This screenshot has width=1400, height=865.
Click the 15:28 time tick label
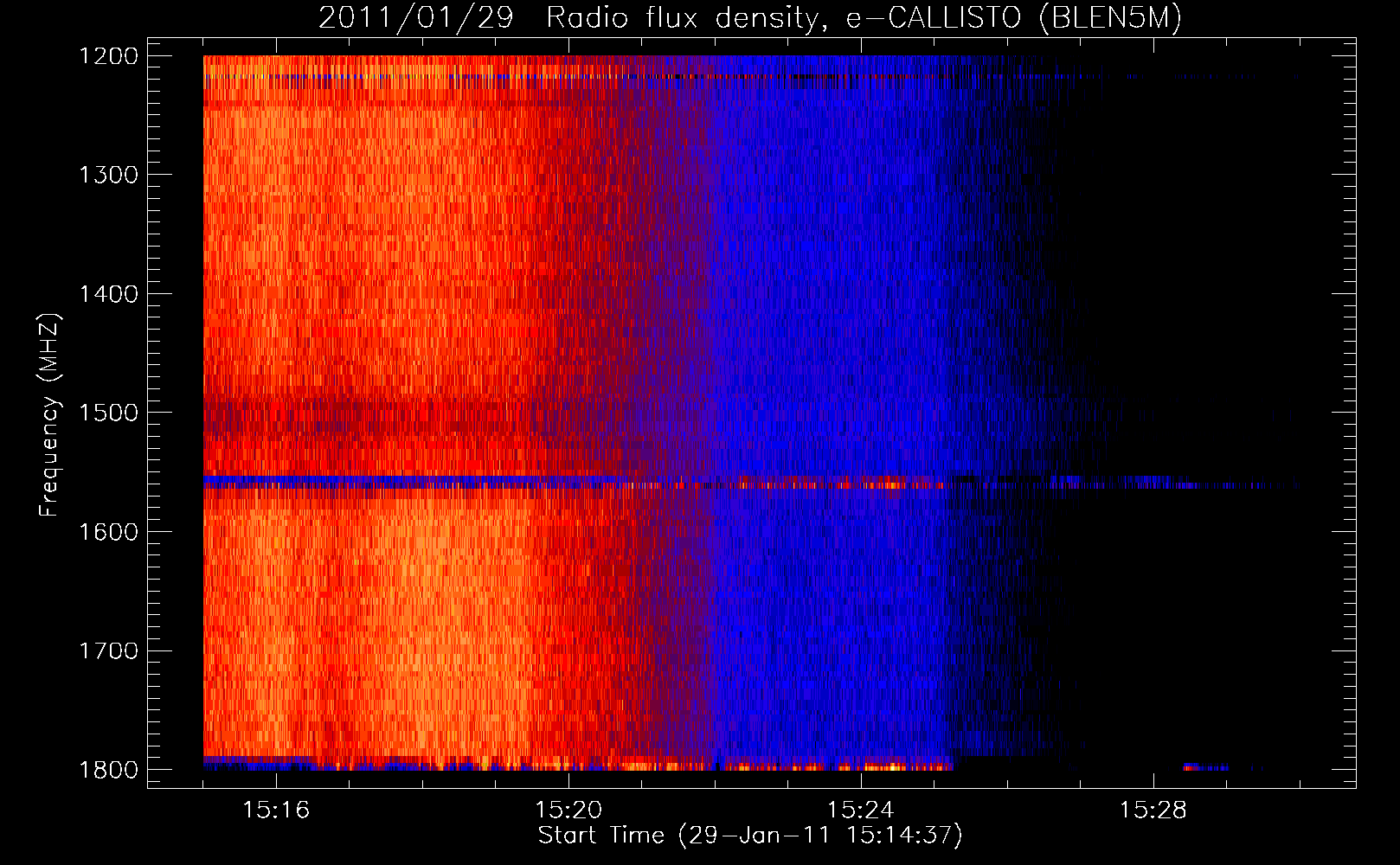(1153, 810)
